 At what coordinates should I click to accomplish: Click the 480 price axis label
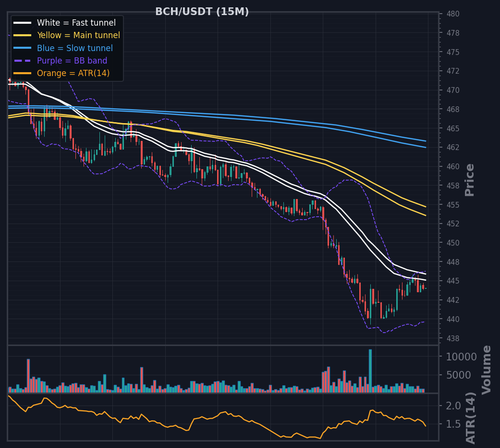(453, 14)
